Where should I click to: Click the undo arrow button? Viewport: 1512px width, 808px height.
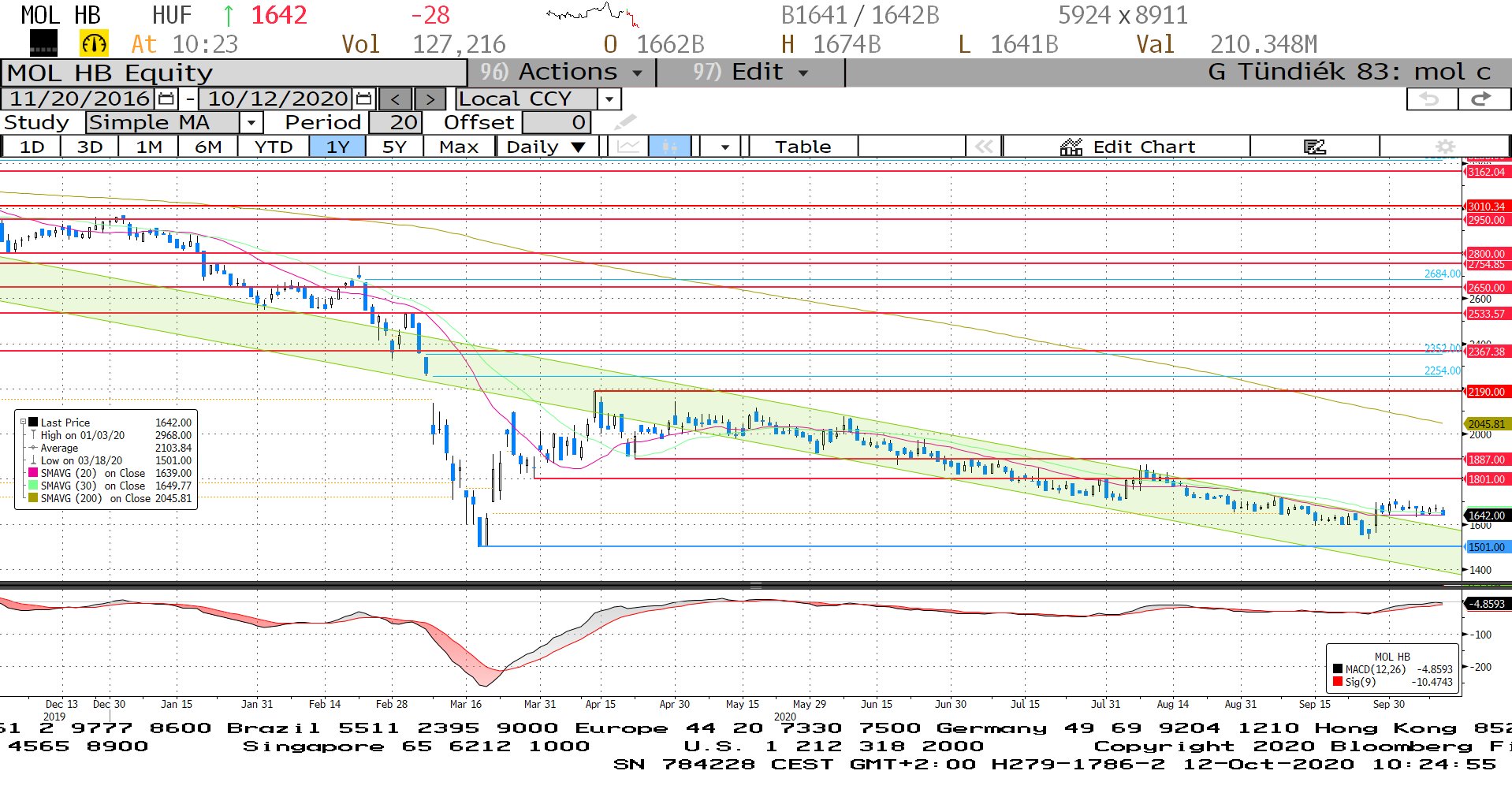click(x=1431, y=99)
